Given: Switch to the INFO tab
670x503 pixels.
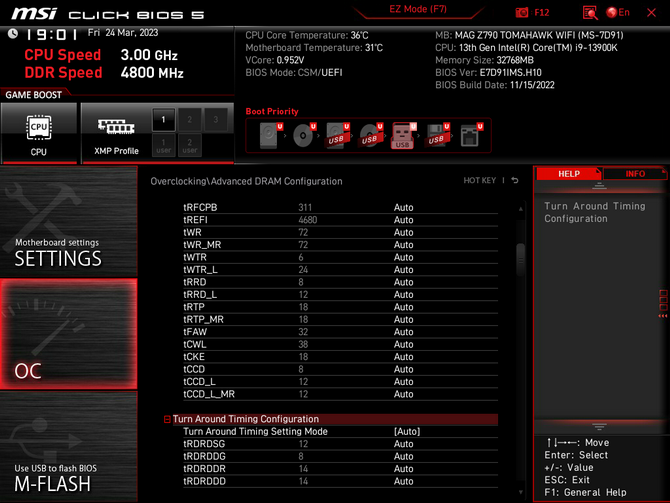Looking at the screenshot, I should tap(635, 174).
